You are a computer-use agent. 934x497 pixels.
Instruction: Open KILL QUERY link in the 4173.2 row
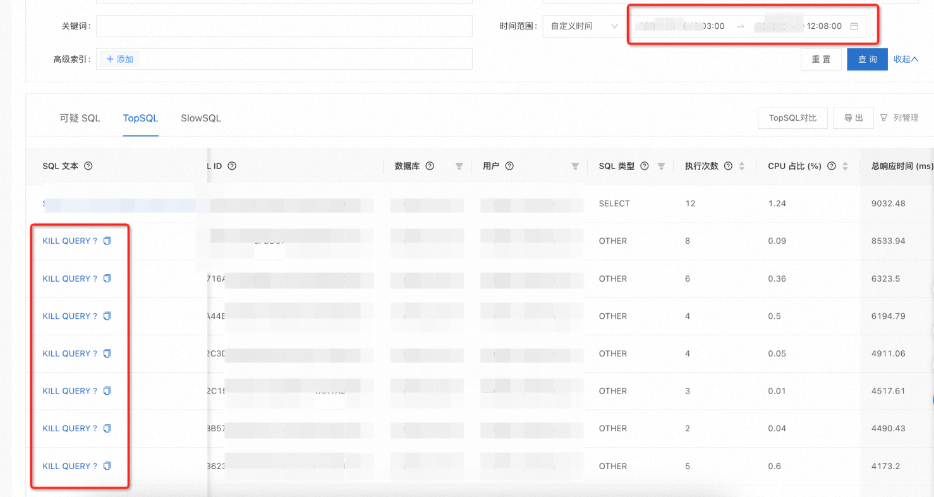(x=70, y=466)
